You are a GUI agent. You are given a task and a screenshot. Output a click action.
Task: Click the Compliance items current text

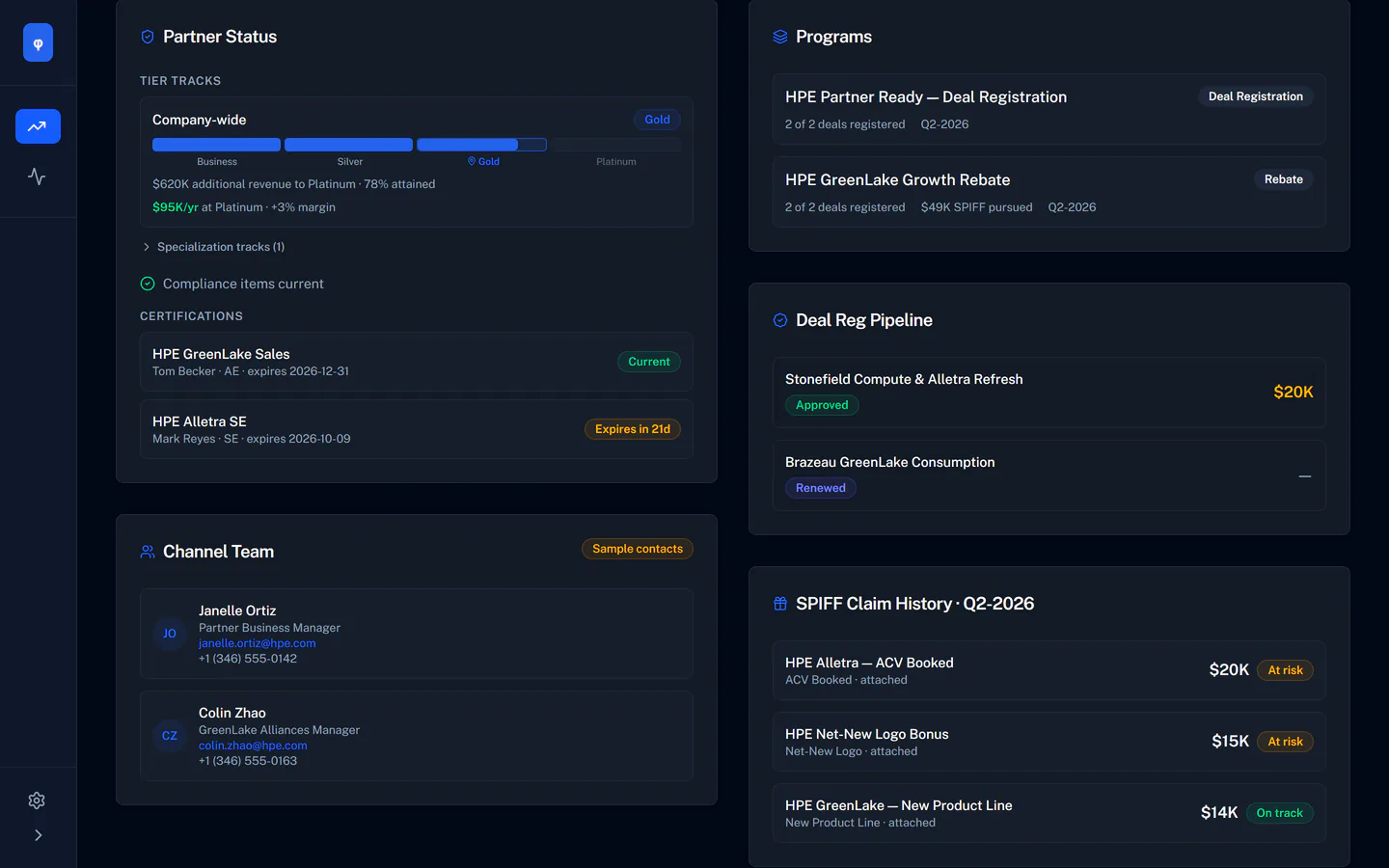(243, 284)
